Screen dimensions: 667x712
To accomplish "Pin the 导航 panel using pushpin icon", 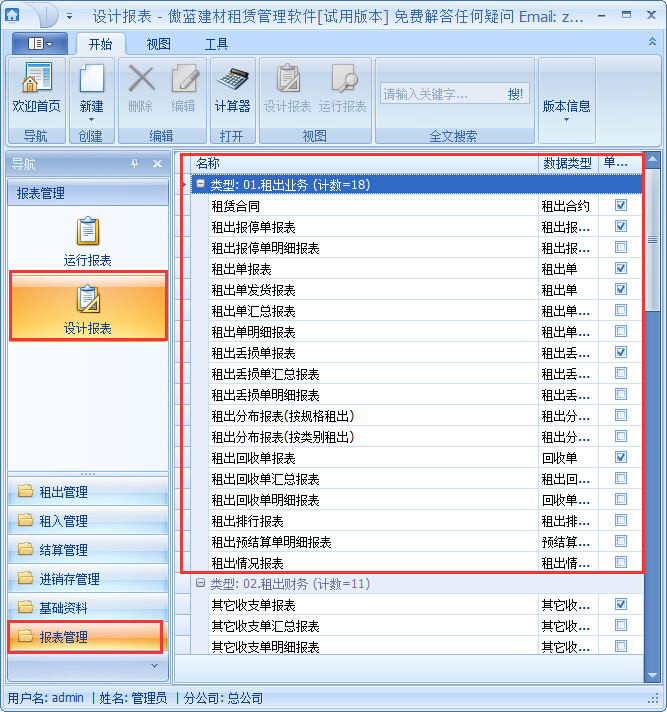I will (x=135, y=164).
